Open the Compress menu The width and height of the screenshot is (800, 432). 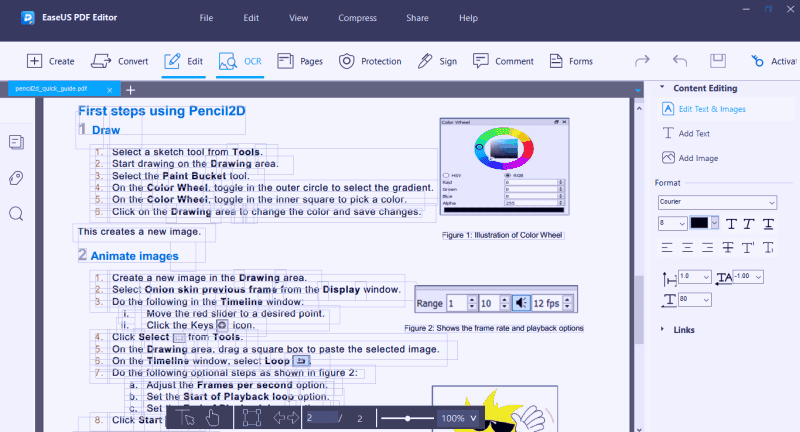click(x=357, y=18)
